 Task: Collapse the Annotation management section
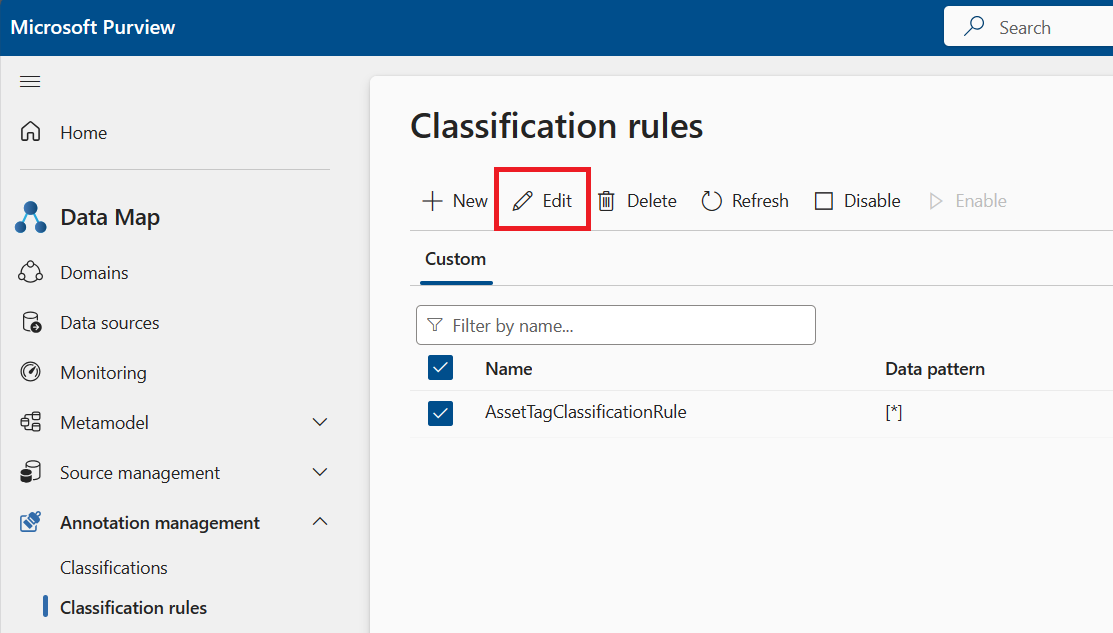pos(319,521)
